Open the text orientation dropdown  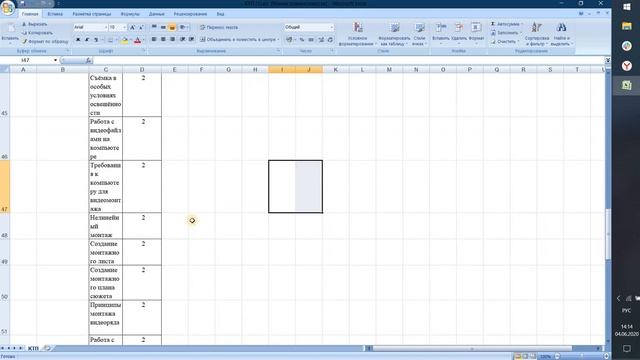pos(183,27)
